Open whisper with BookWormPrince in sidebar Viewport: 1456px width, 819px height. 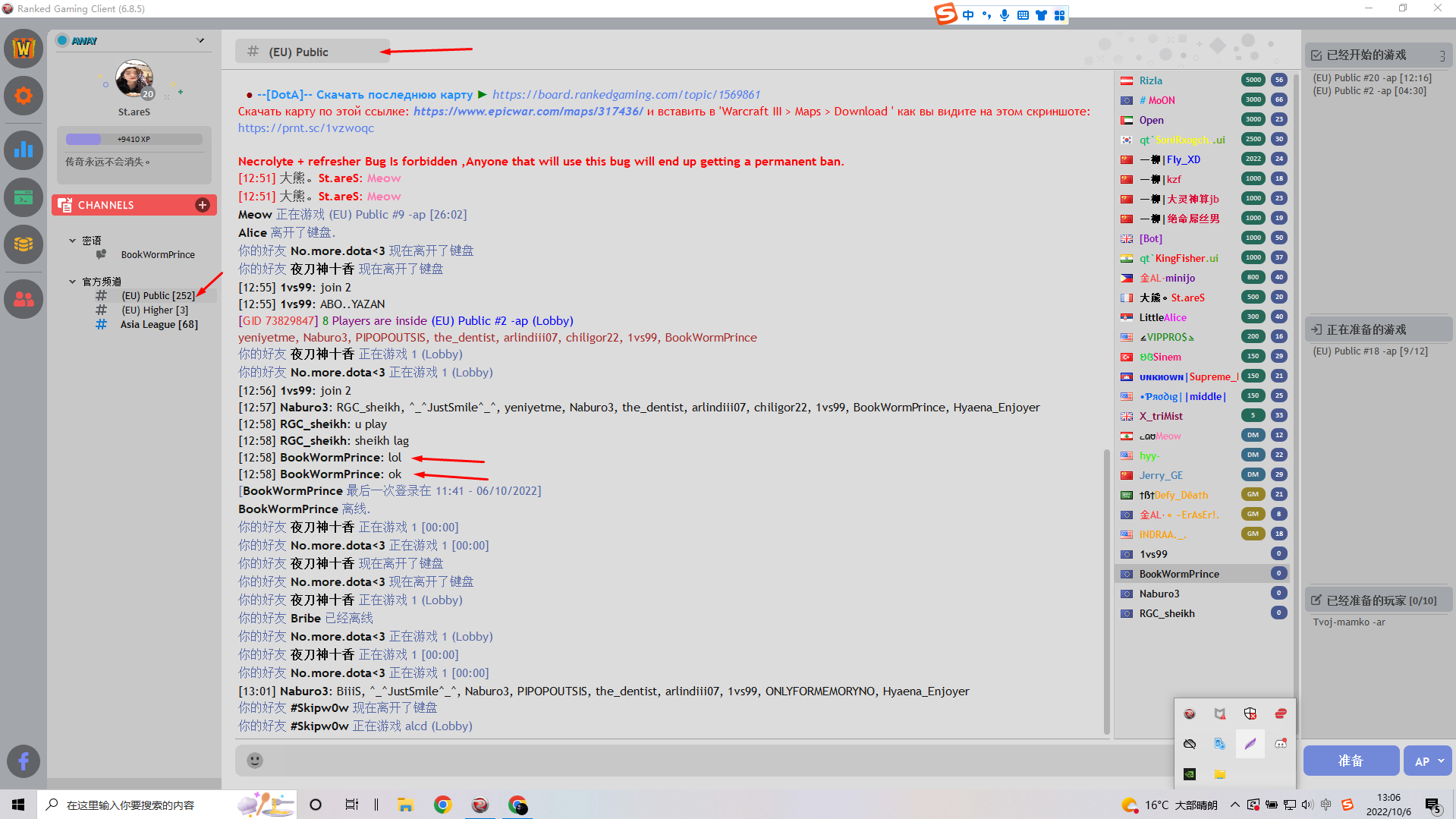click(x=158, y=255)
